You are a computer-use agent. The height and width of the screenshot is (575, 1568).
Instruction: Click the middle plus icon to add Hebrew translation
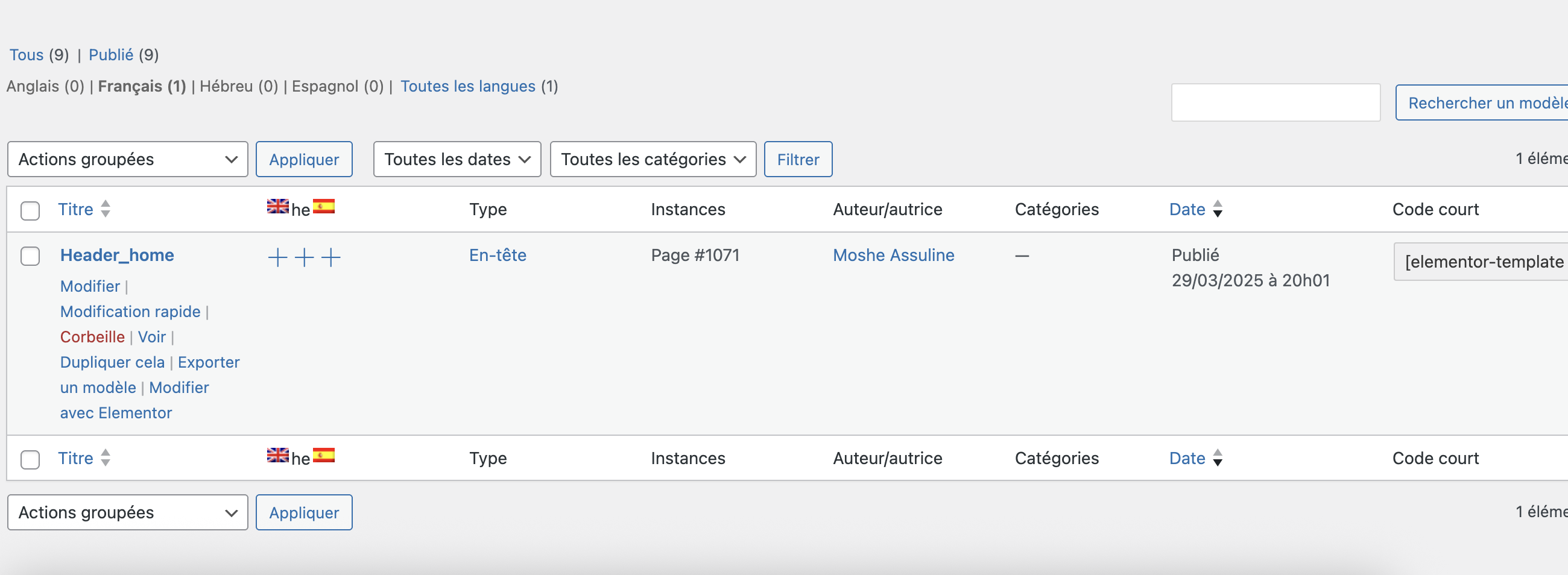[x=305, y=257]
